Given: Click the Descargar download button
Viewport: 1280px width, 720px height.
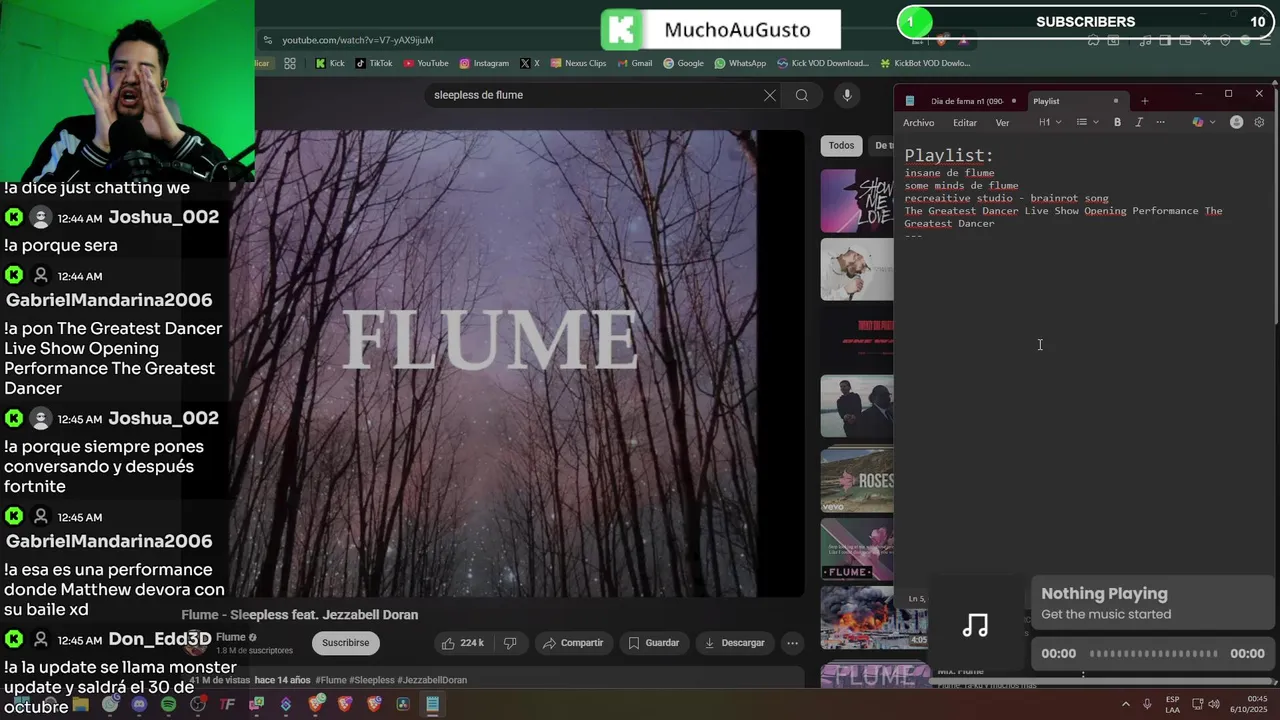Looking at the screenshot, I should [735, 643].
